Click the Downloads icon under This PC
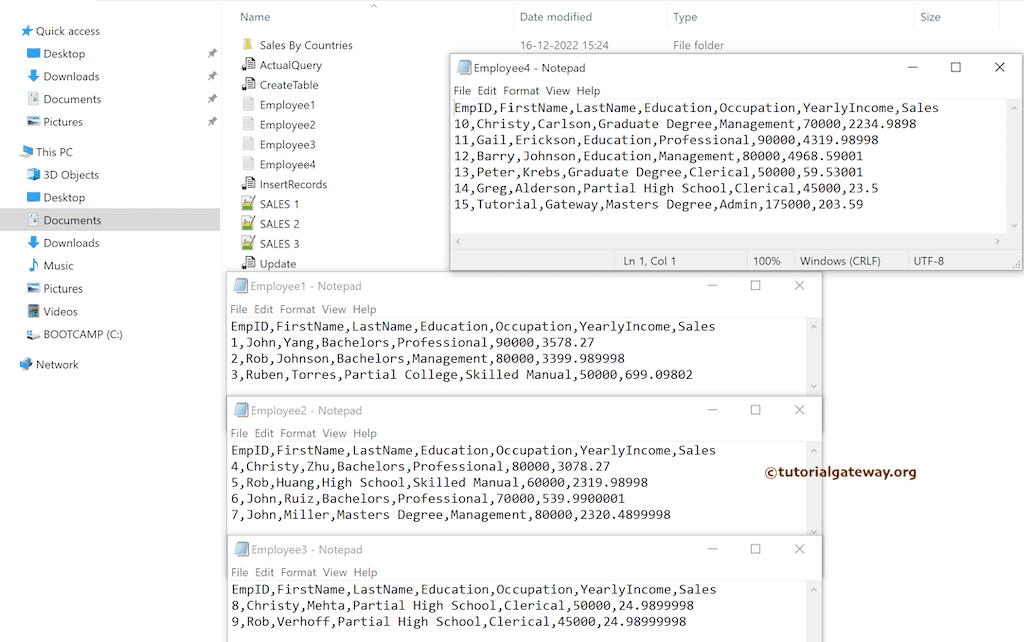 (33, 242)
